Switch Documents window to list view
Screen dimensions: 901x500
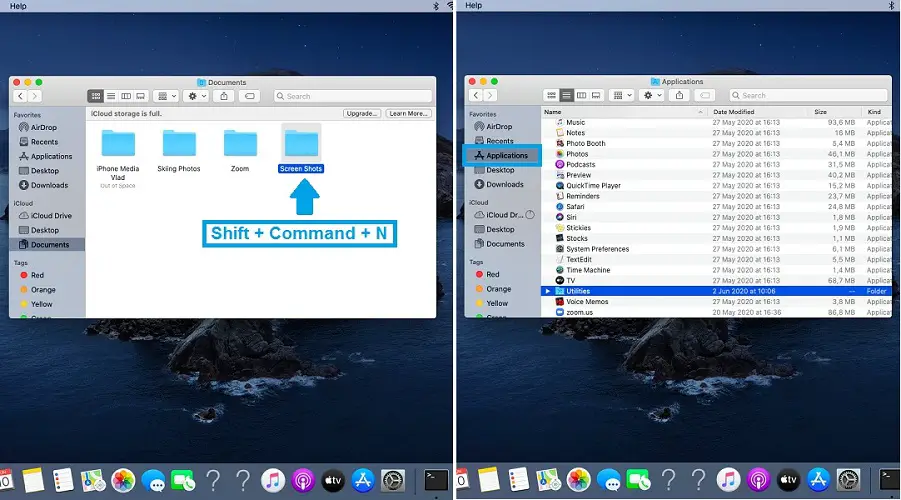pyautogui.click(x=111, y=96)
